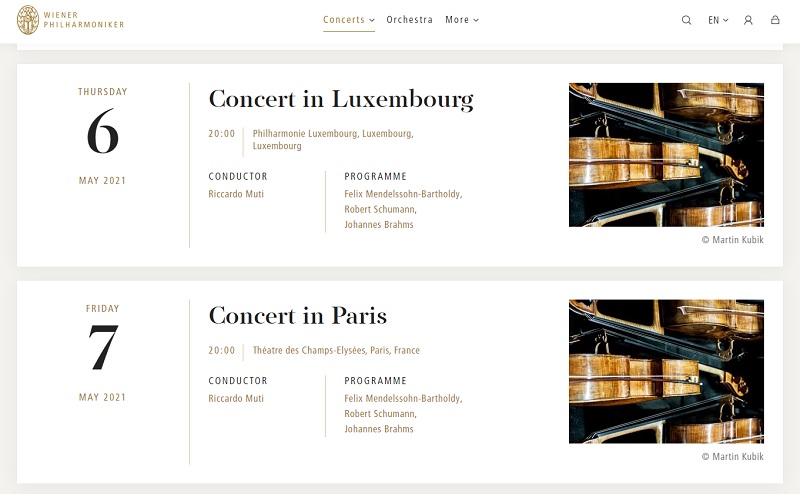Screen dimensions: 800x494
Task: Click Riccardo Muti under Luxembourg concert
Action: [236, 194]
